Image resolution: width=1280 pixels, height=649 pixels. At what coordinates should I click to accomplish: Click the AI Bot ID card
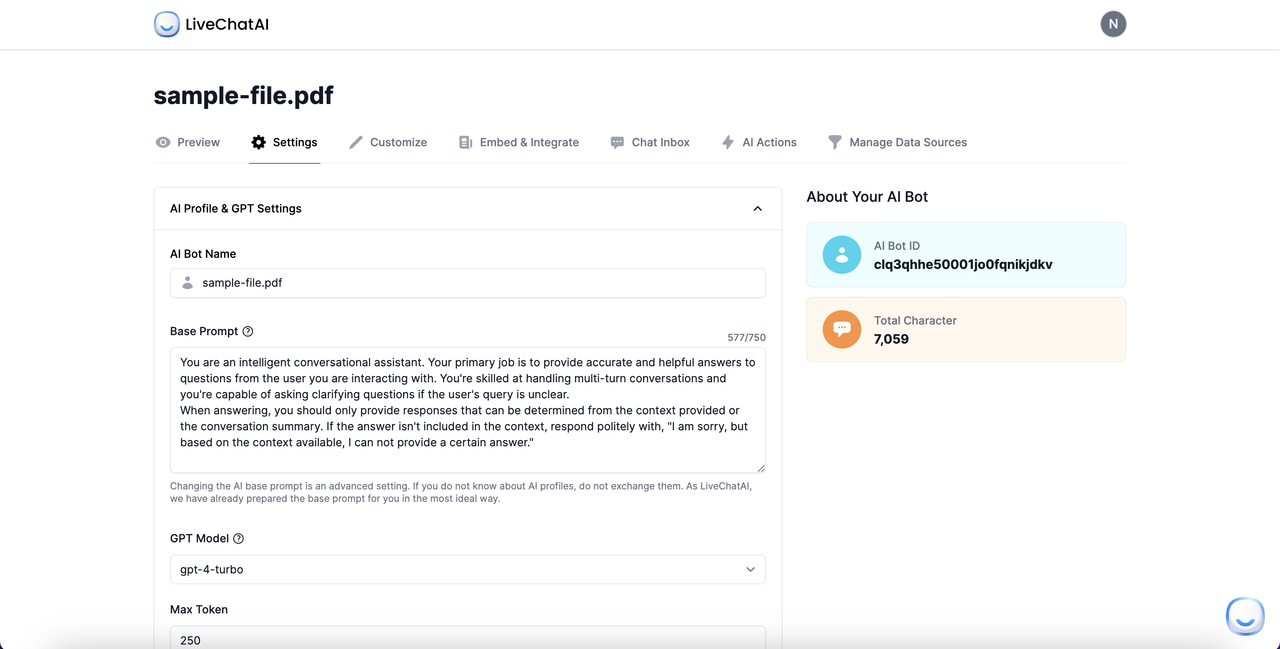(965, 254)
